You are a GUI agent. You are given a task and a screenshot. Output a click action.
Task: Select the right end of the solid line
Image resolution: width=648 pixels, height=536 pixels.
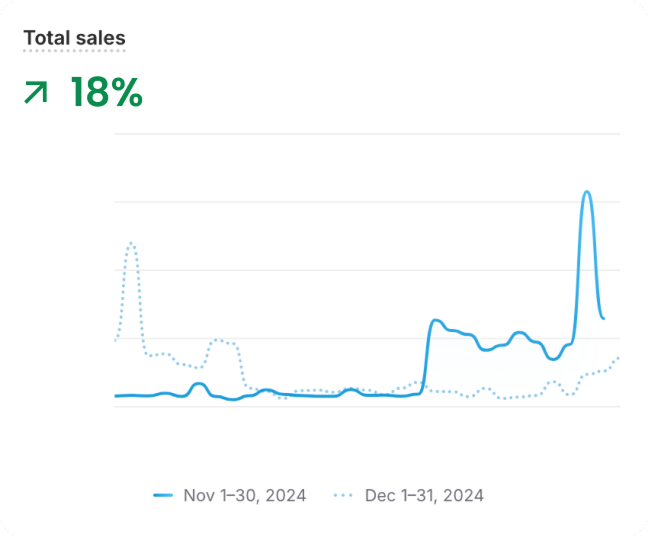click(x=603, y=318)
